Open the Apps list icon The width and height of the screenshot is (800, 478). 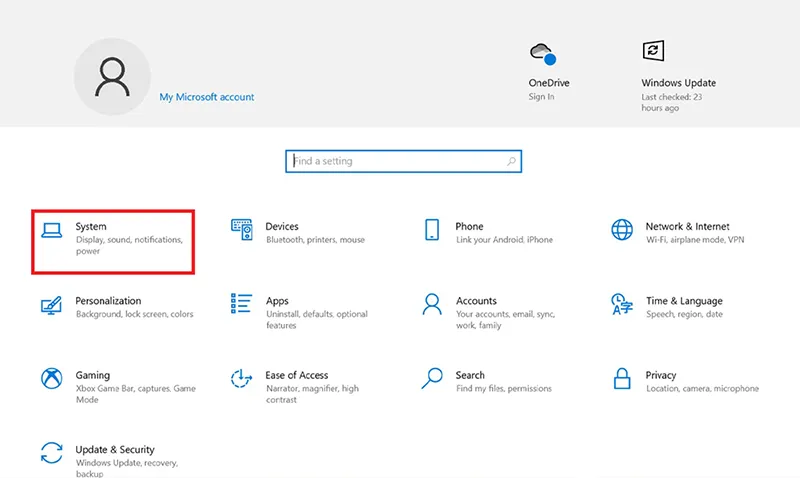(x=241, y=304)
